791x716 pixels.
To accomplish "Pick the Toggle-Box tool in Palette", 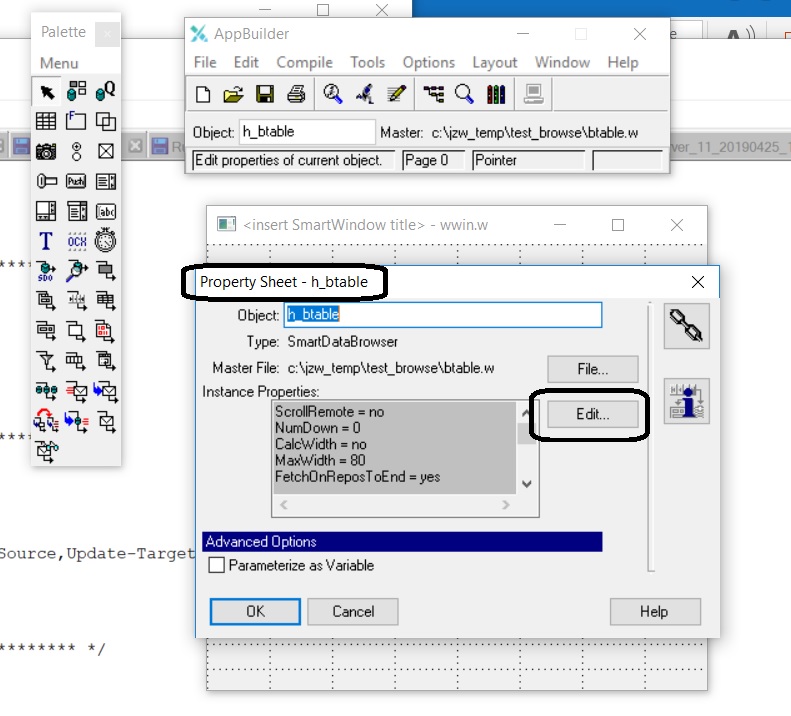I will click(106, 151).
